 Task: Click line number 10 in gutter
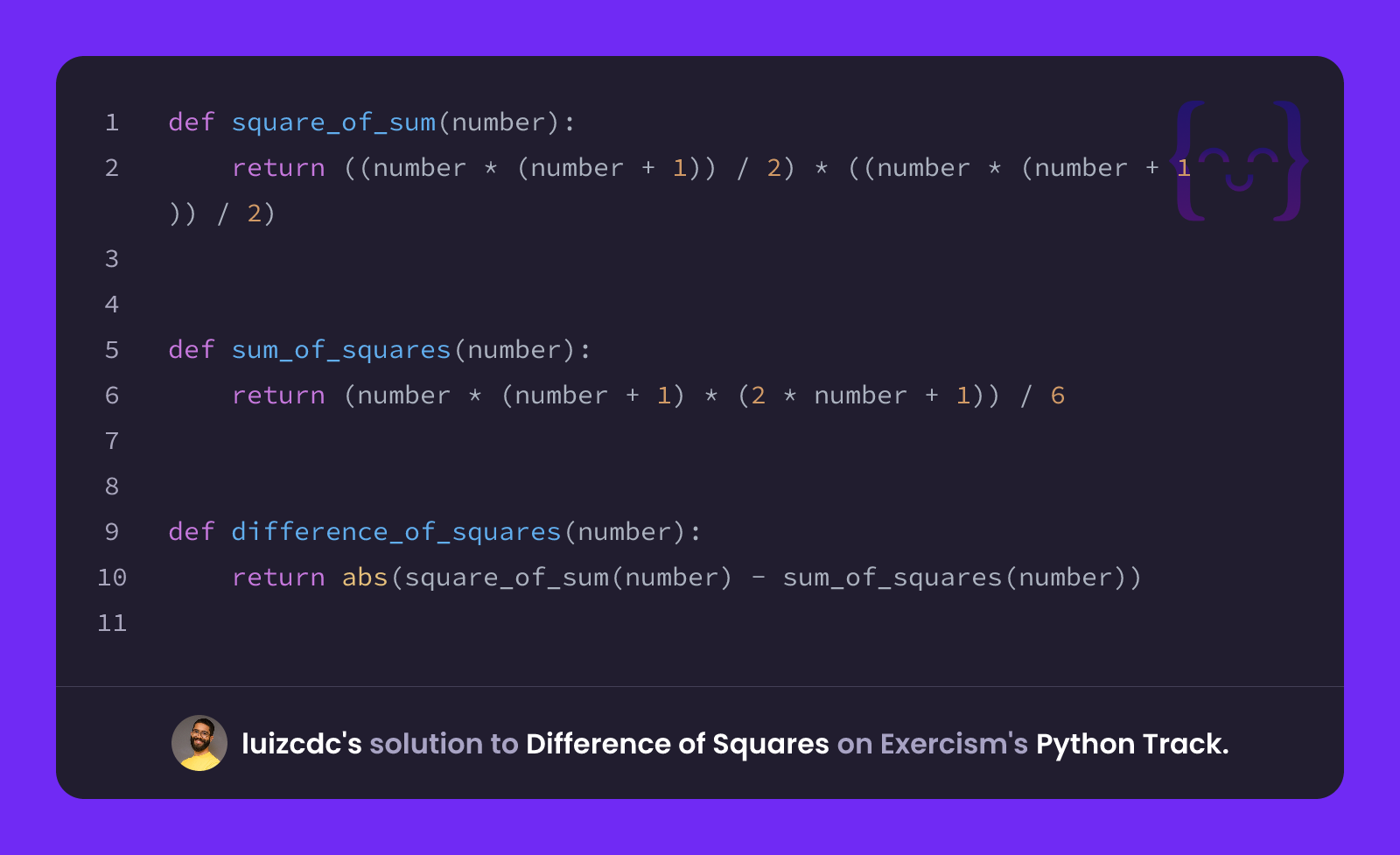tap(112, 578)
